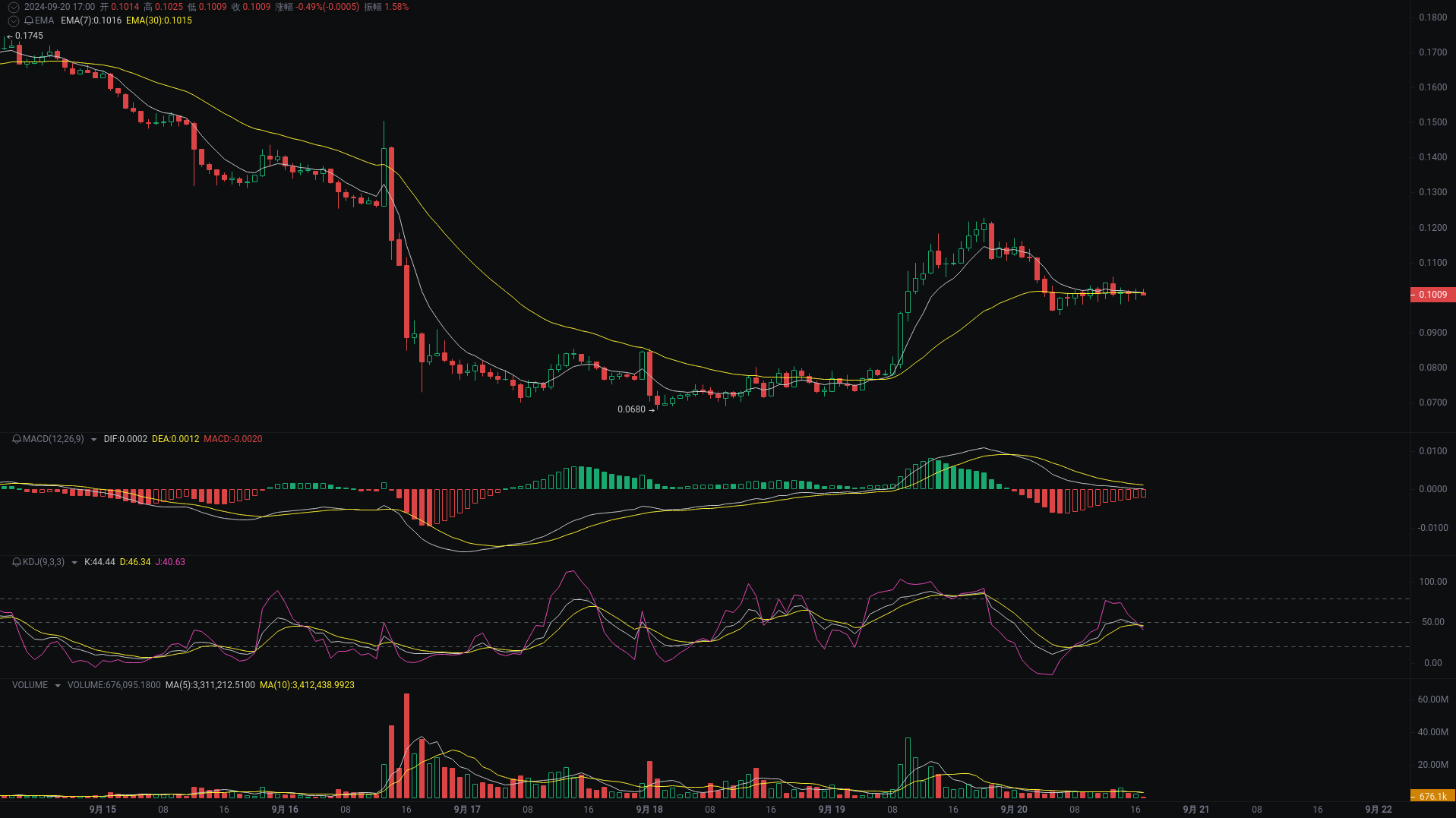This screenshot has height=818, width=1456.
Task: Open the KDJ(9,3,3) parameter dropdown
Action: (x=74, y=562)
